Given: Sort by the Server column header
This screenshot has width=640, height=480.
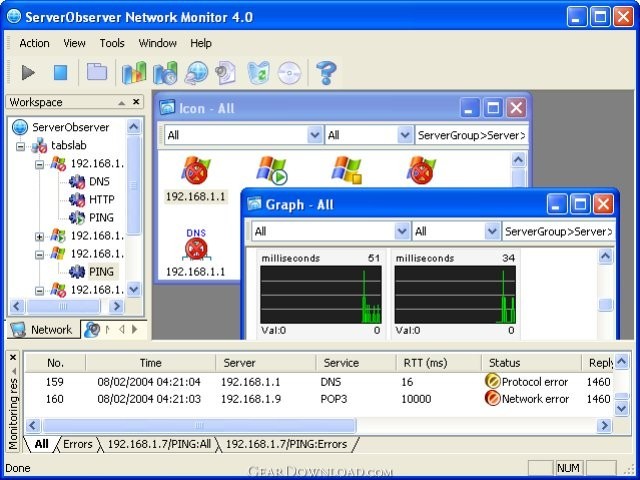Looking at the screenshot, I should pyautogui.click(x=265, y=363).
